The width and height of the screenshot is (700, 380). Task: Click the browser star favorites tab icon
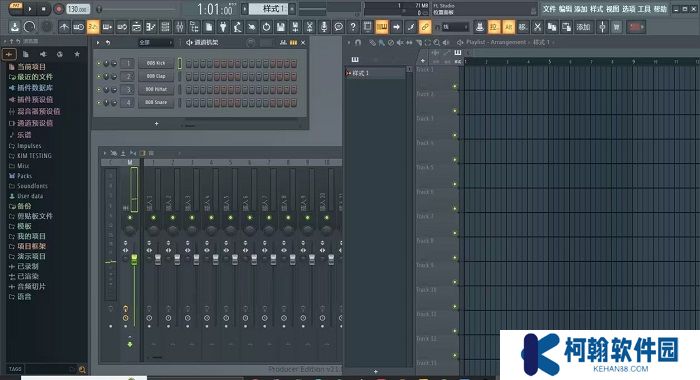(77, 54)
